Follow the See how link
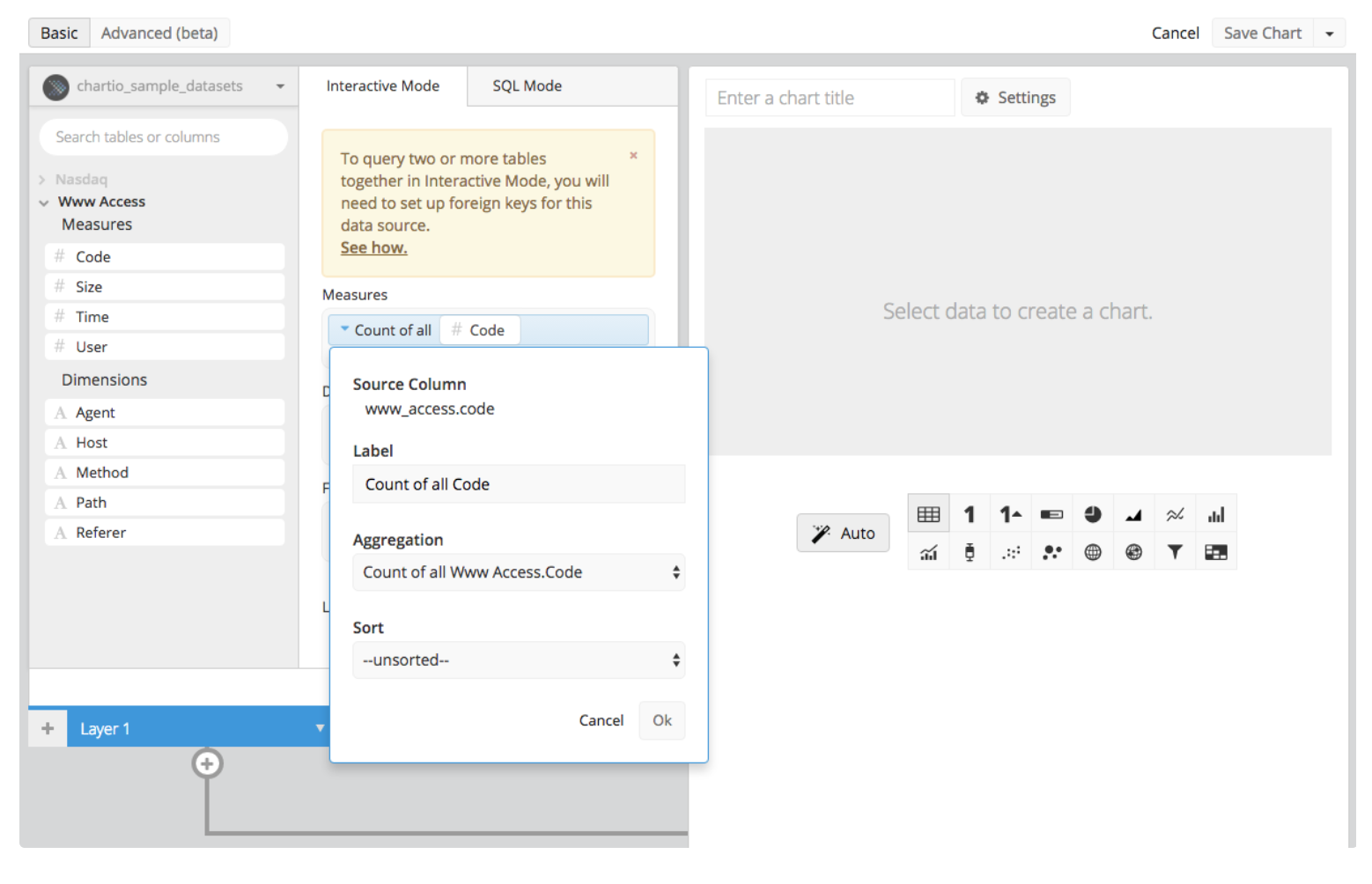Image resolution: width=1372 pixels, height=884 pixels. (373, 248)
